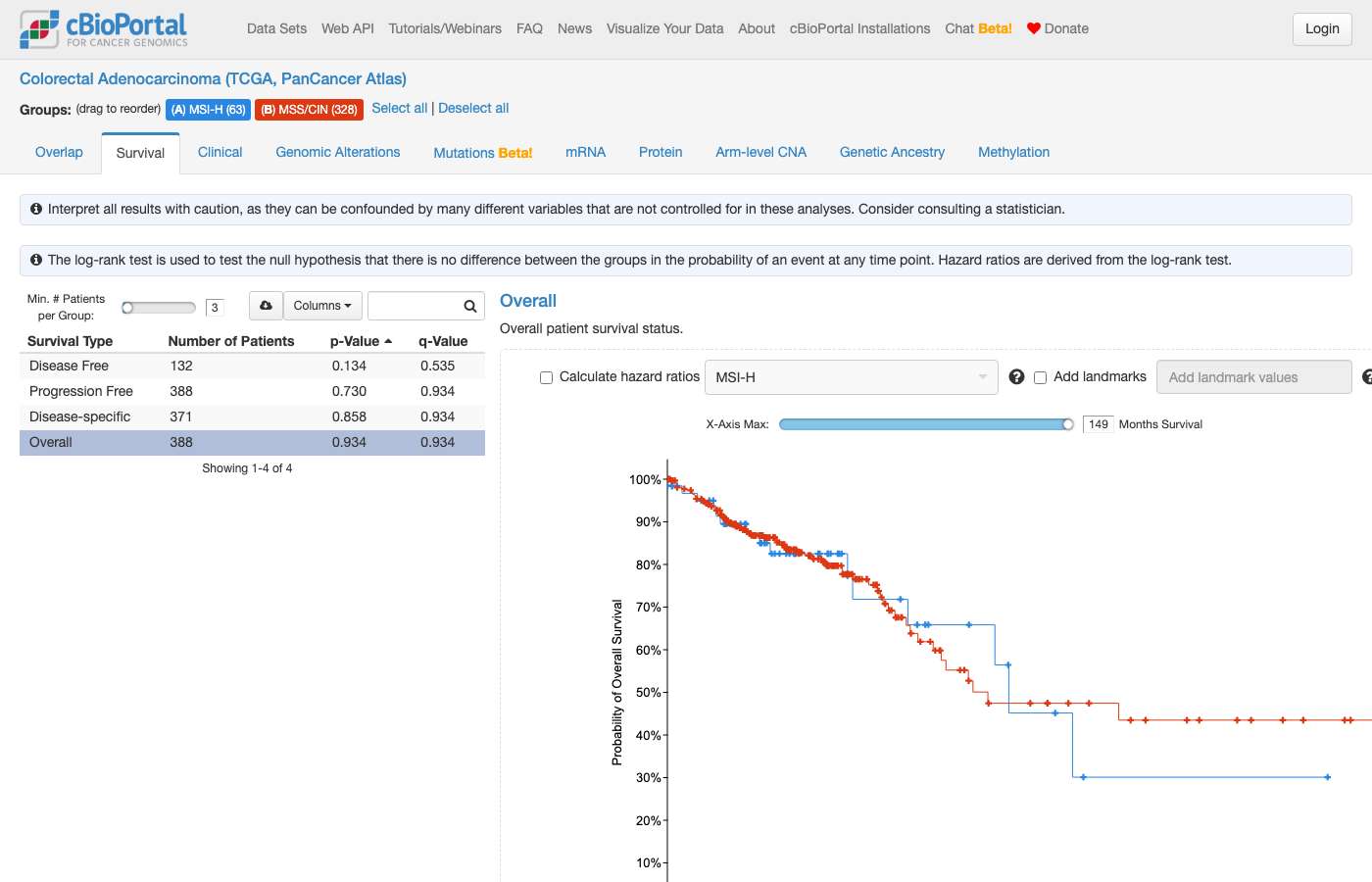Click the info icon on the caution notice
1372x882 pixels.
(36, 209)
